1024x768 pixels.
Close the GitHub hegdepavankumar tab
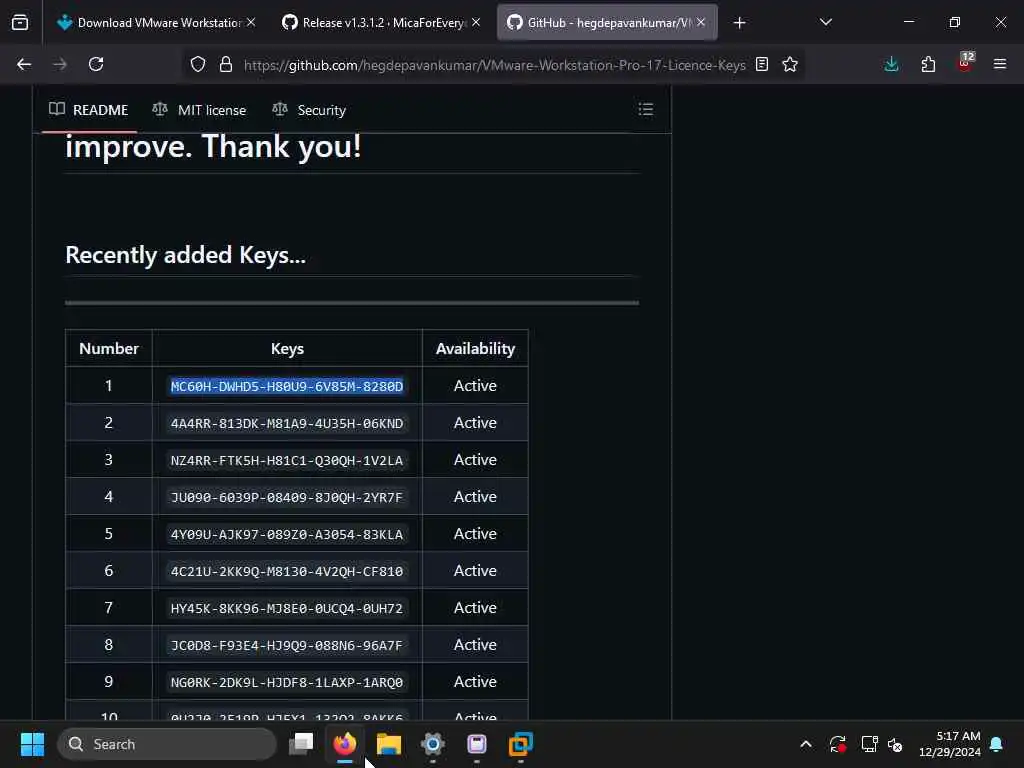701,23
